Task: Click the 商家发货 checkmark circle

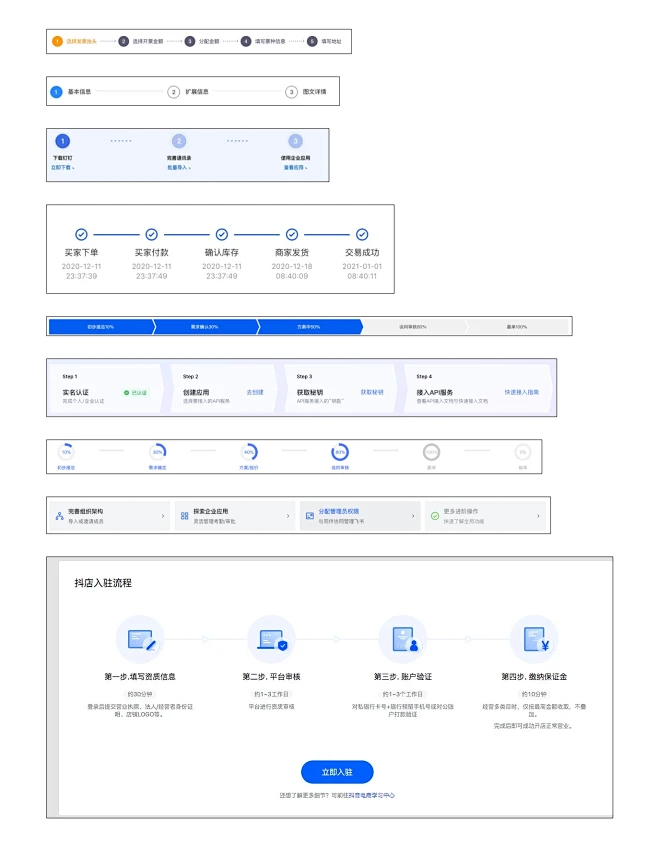Action: [x=292, y=234]
